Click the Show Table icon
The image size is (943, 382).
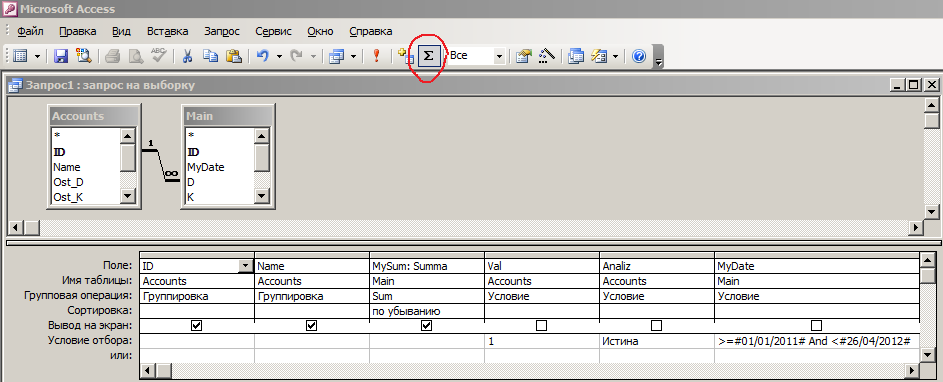click(x=406, y=56)
